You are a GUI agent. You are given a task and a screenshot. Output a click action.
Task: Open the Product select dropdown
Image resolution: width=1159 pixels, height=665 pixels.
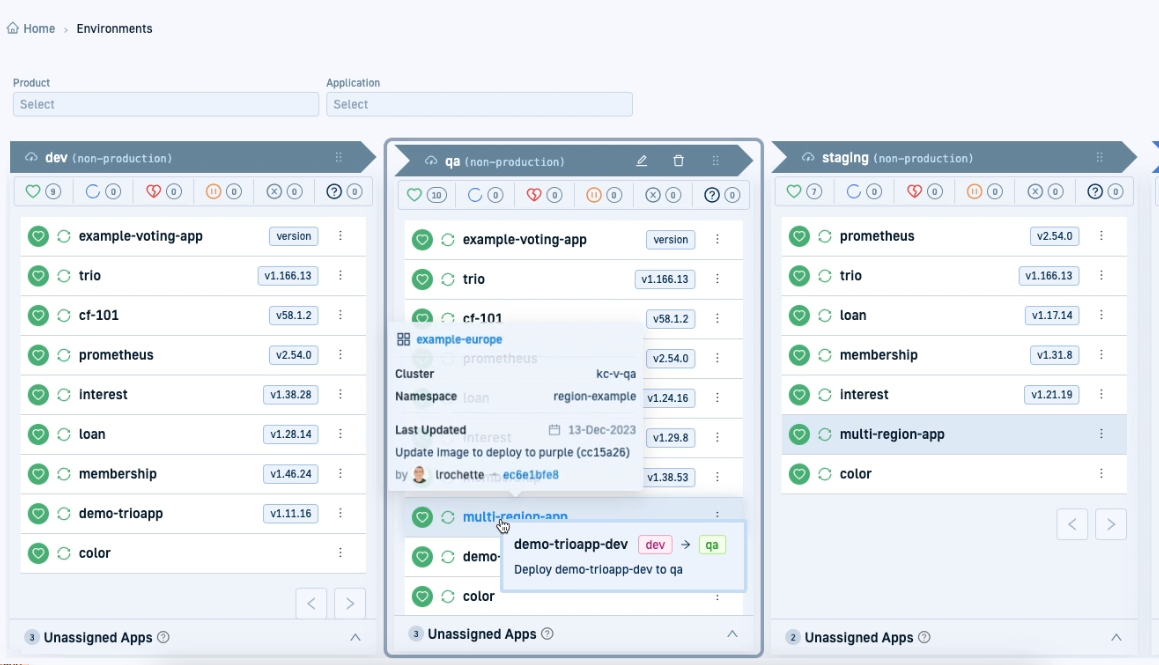click(165, 104)
